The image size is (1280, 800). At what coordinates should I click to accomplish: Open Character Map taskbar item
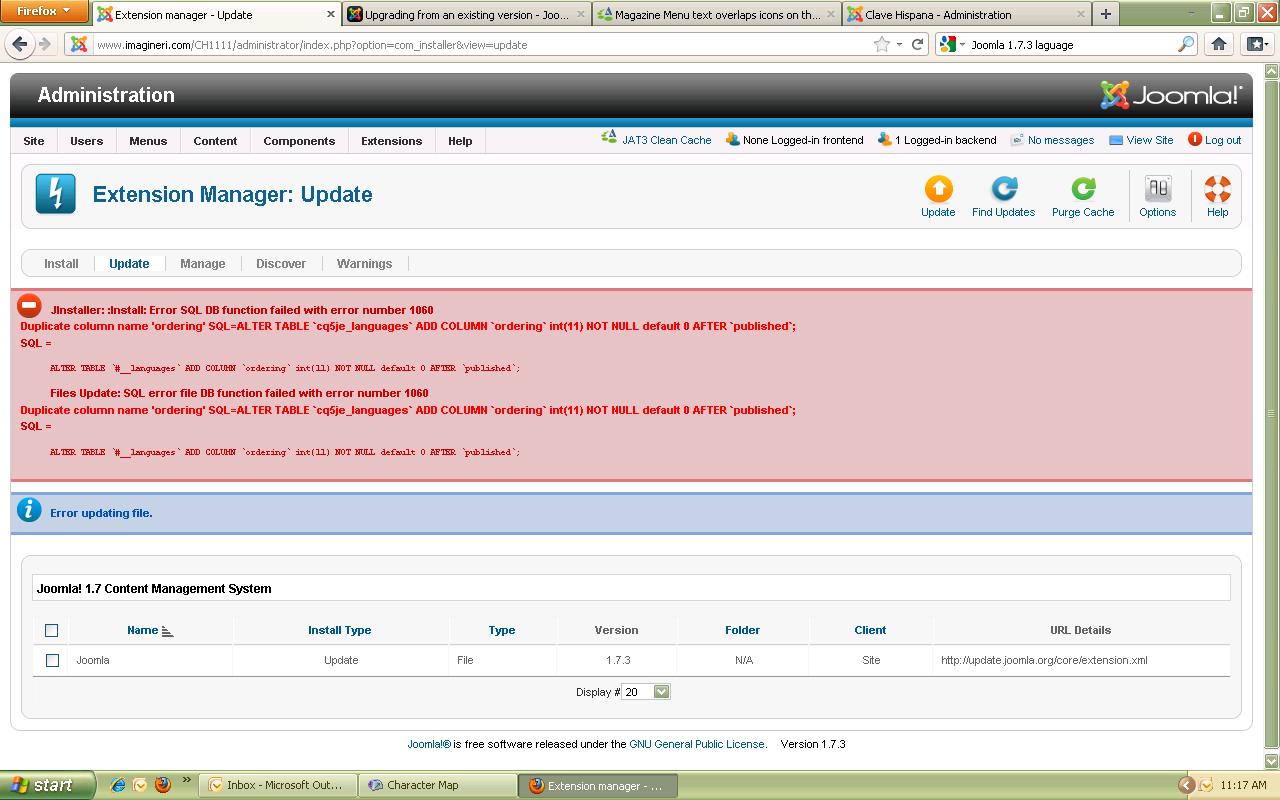click(x=437, y=785)
